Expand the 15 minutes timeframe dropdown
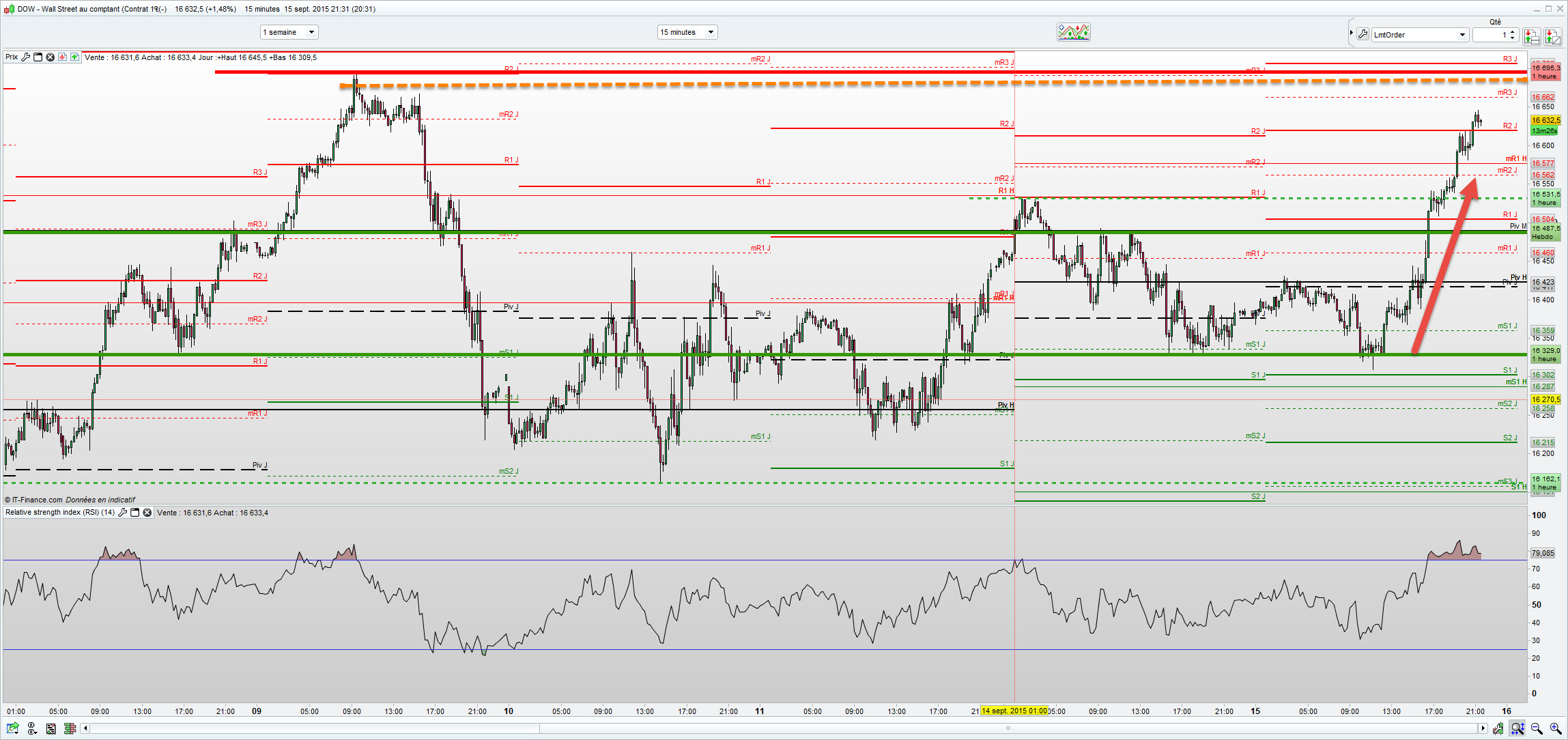This screenshot has width=1568, height=740. coord(710,32)
